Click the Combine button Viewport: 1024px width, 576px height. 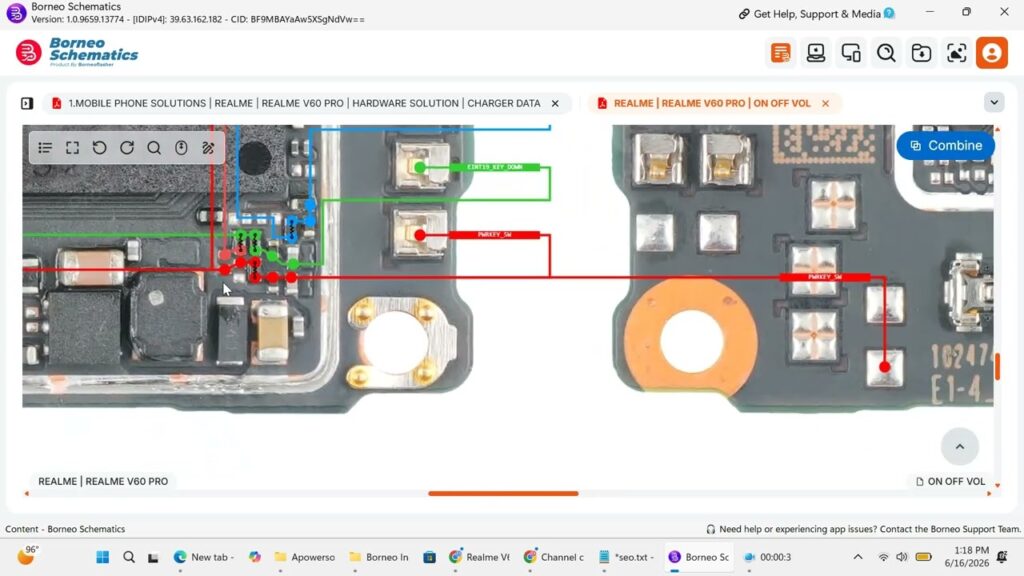tap(946, 146)
